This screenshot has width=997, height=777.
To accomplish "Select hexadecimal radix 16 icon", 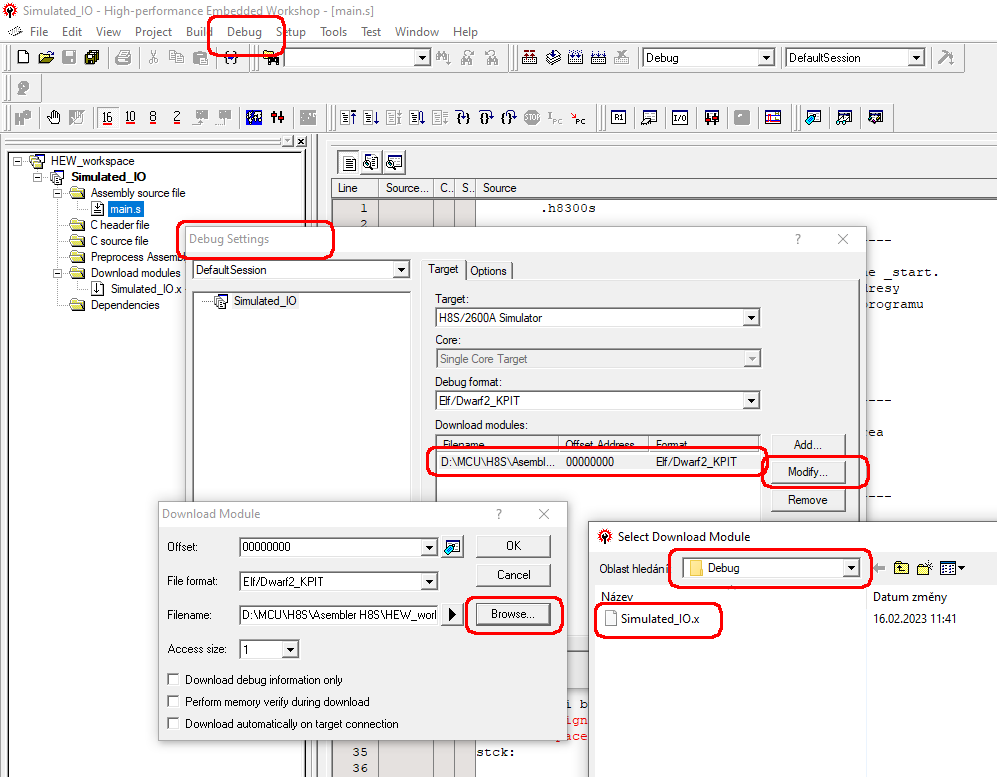I will point(107,118).
